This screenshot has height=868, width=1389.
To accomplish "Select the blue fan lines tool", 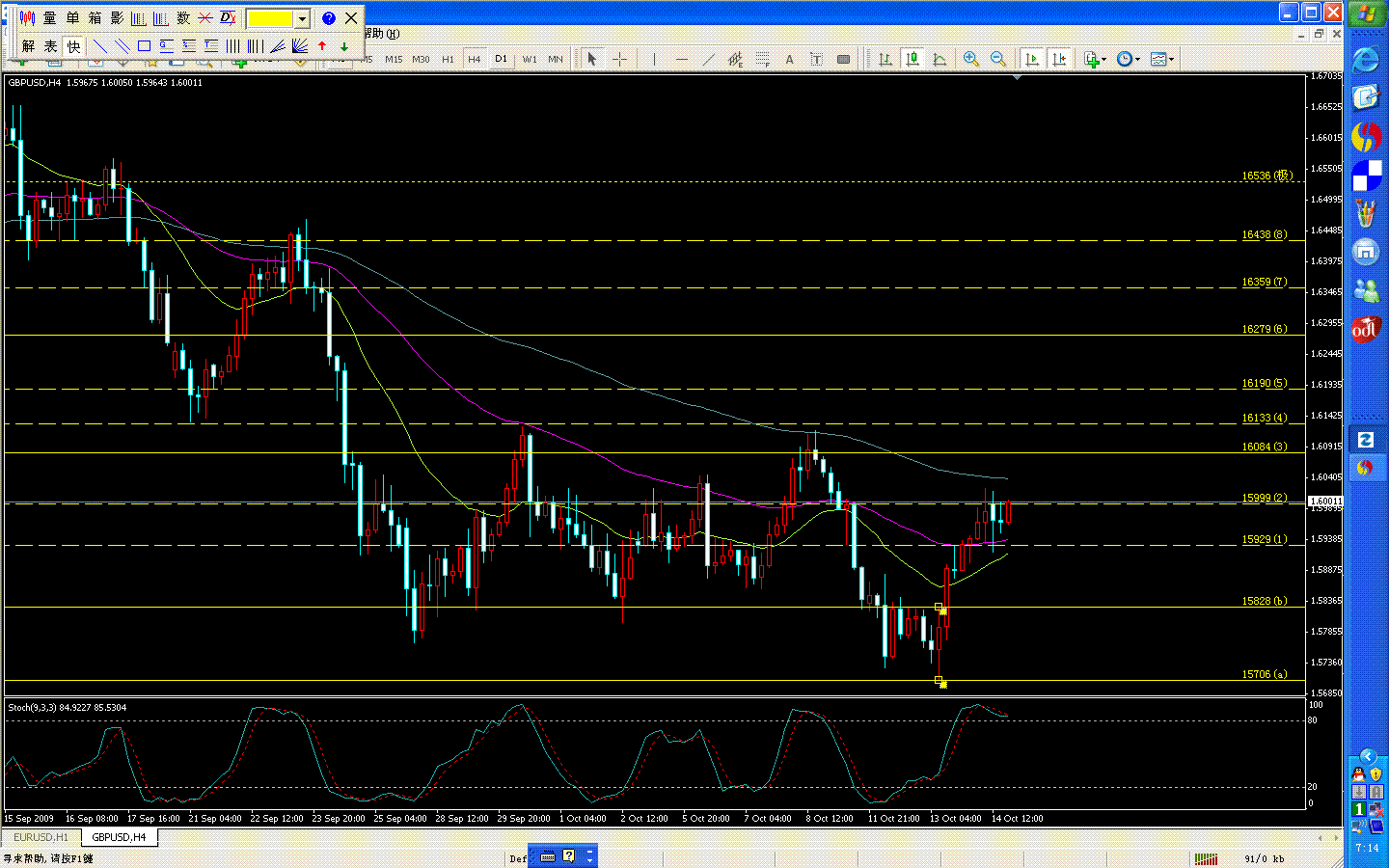I will click(x=299, y=45).
